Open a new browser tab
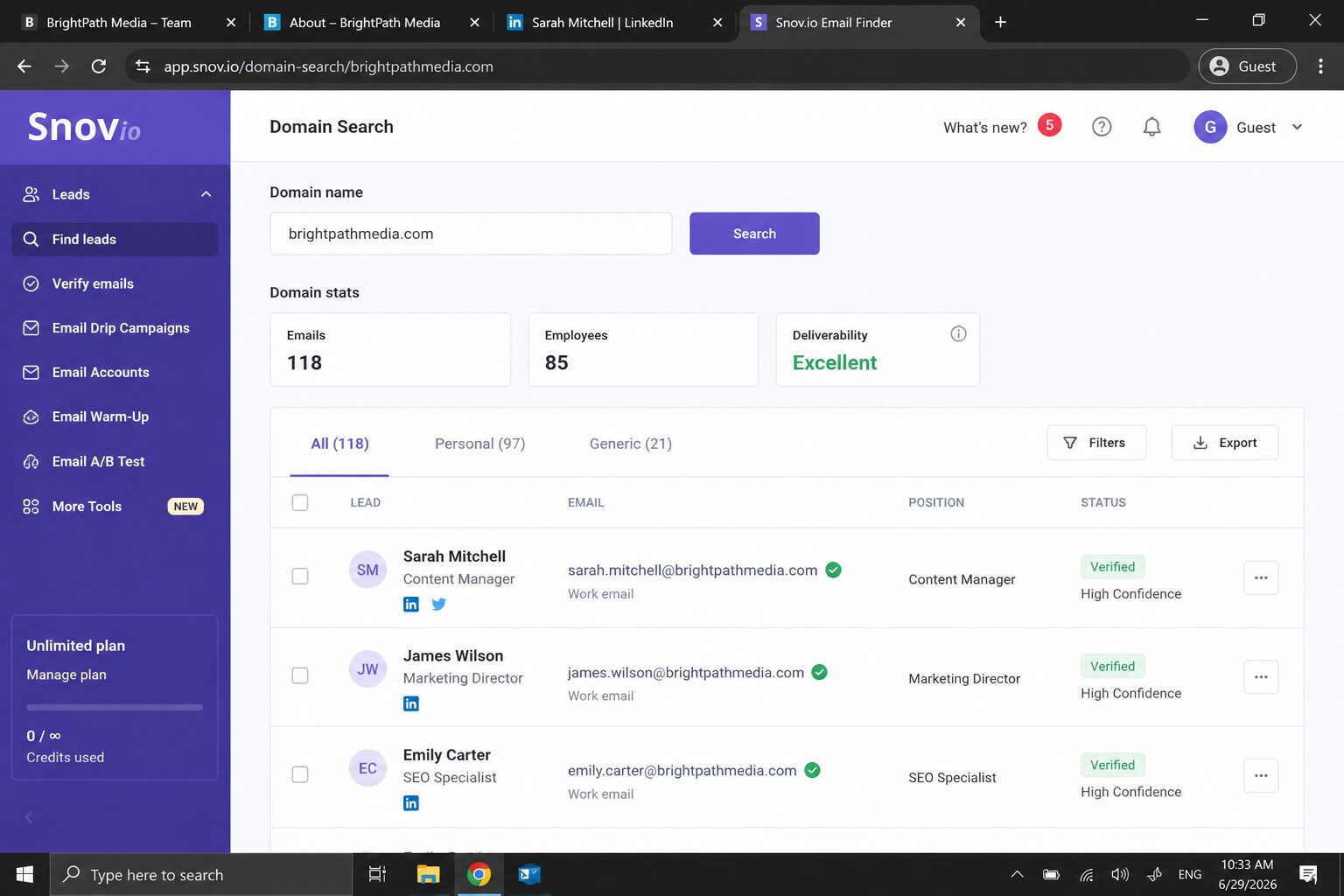The width and height of the screenshot is (1344, 896). (1000, 22)
